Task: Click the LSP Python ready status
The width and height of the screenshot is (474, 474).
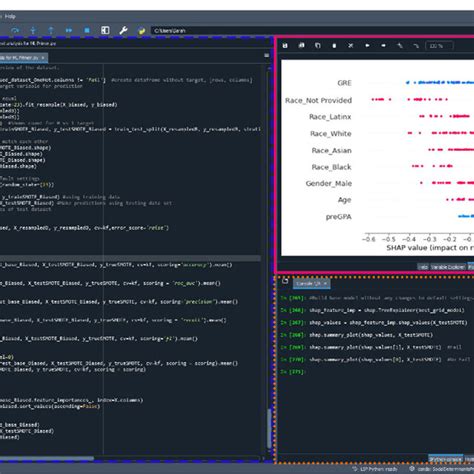Action: [x=375, y=469]
